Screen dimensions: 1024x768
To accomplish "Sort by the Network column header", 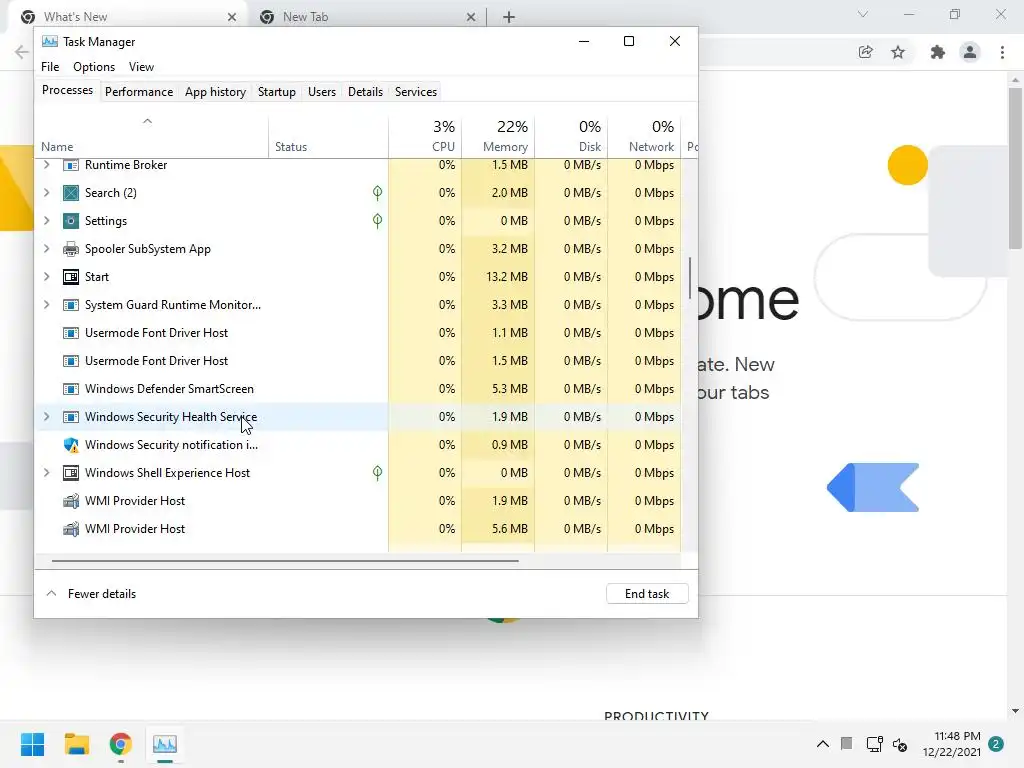I will 645,136.
